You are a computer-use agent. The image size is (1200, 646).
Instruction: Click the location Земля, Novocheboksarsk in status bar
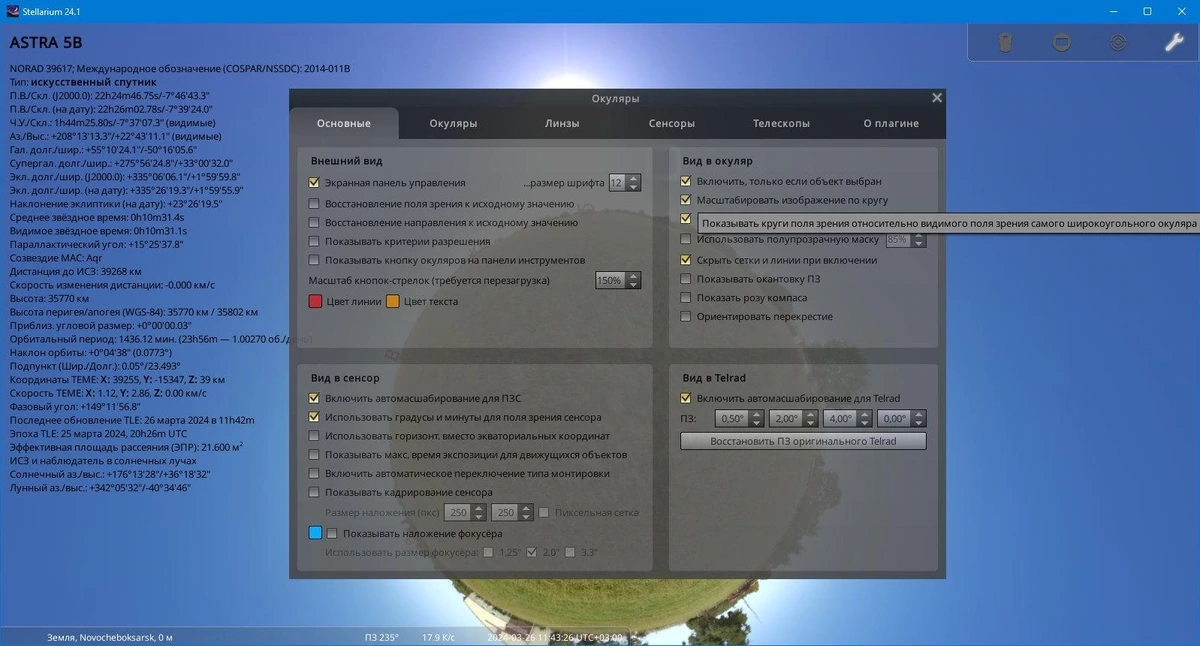110,637
